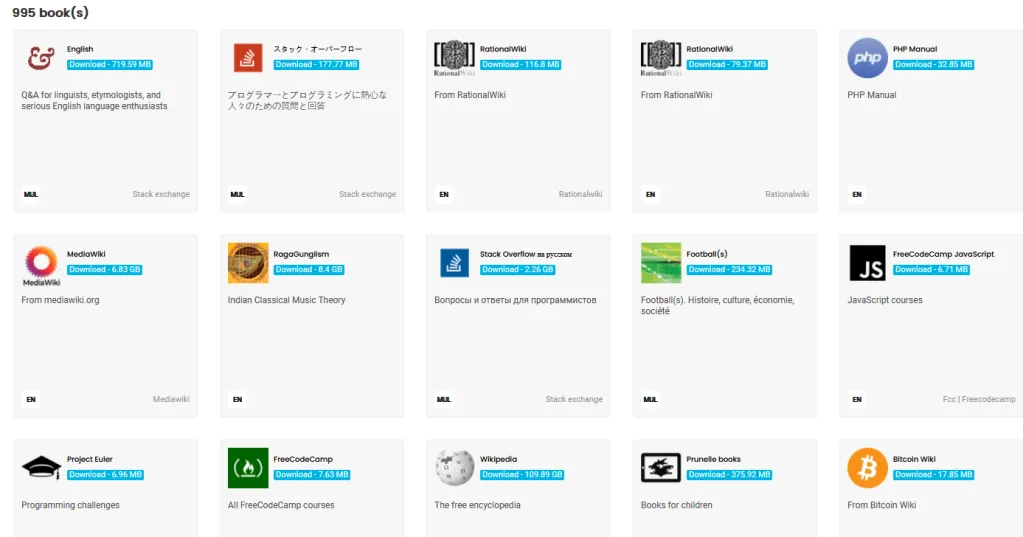Click "Books for children" description
The image size is (1023, 537).
[677, 505]
